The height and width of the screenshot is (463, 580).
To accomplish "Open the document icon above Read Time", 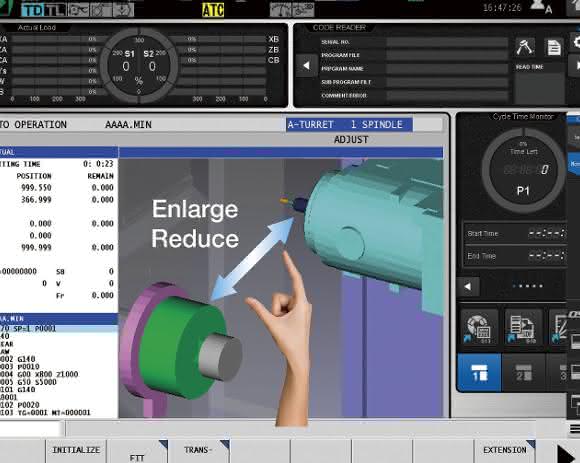I will point(554,47).
